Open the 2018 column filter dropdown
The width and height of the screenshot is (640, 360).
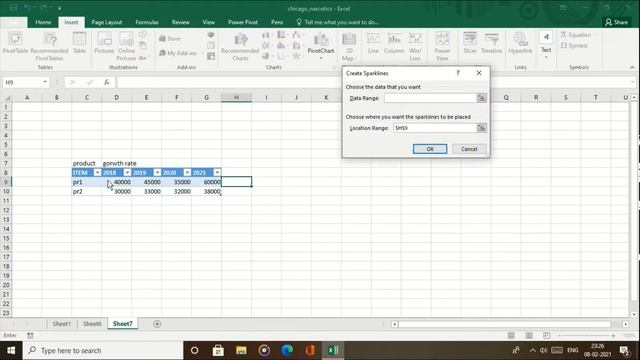coord(127,173)
